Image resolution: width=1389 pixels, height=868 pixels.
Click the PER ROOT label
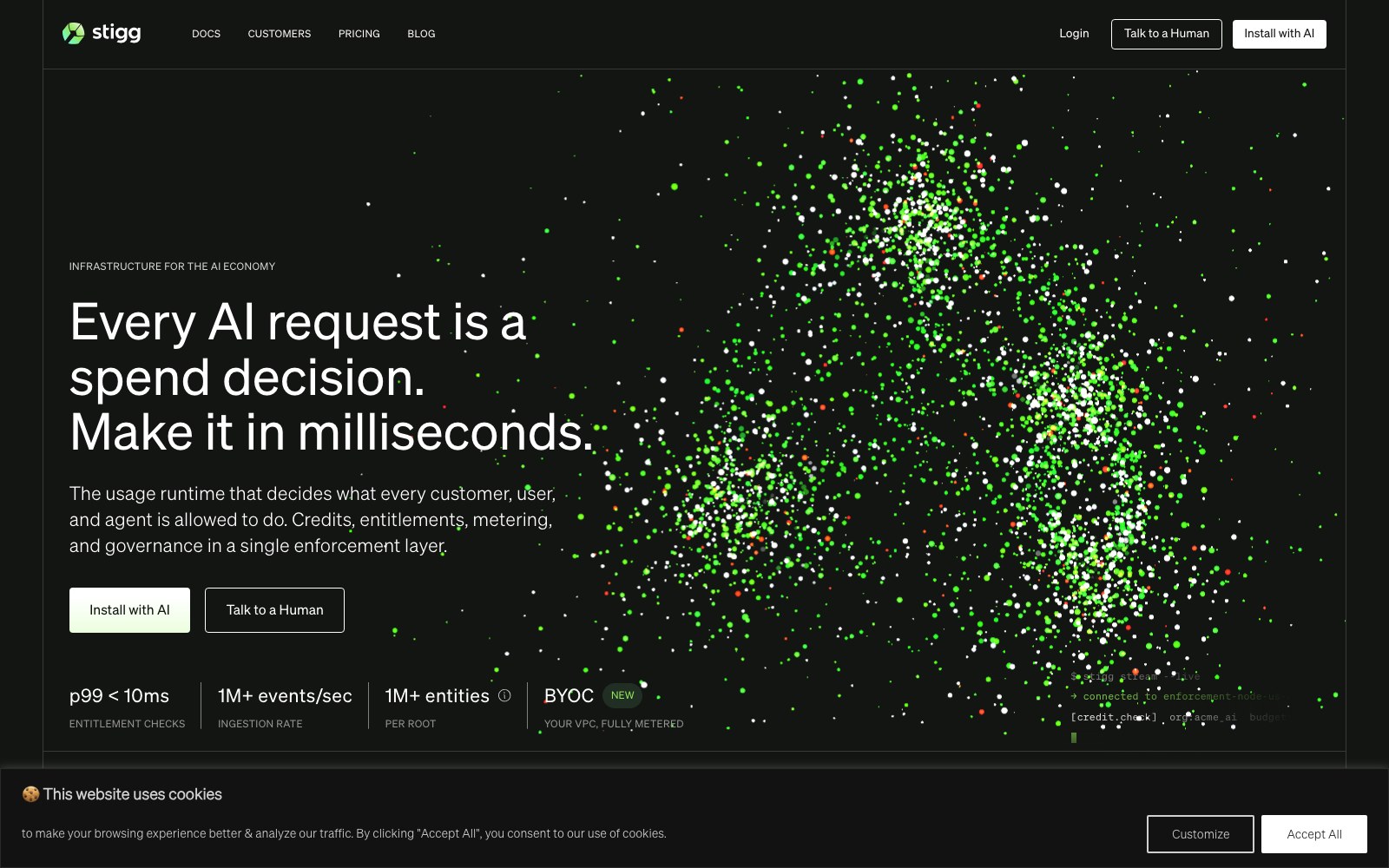(x=410, y=724)
